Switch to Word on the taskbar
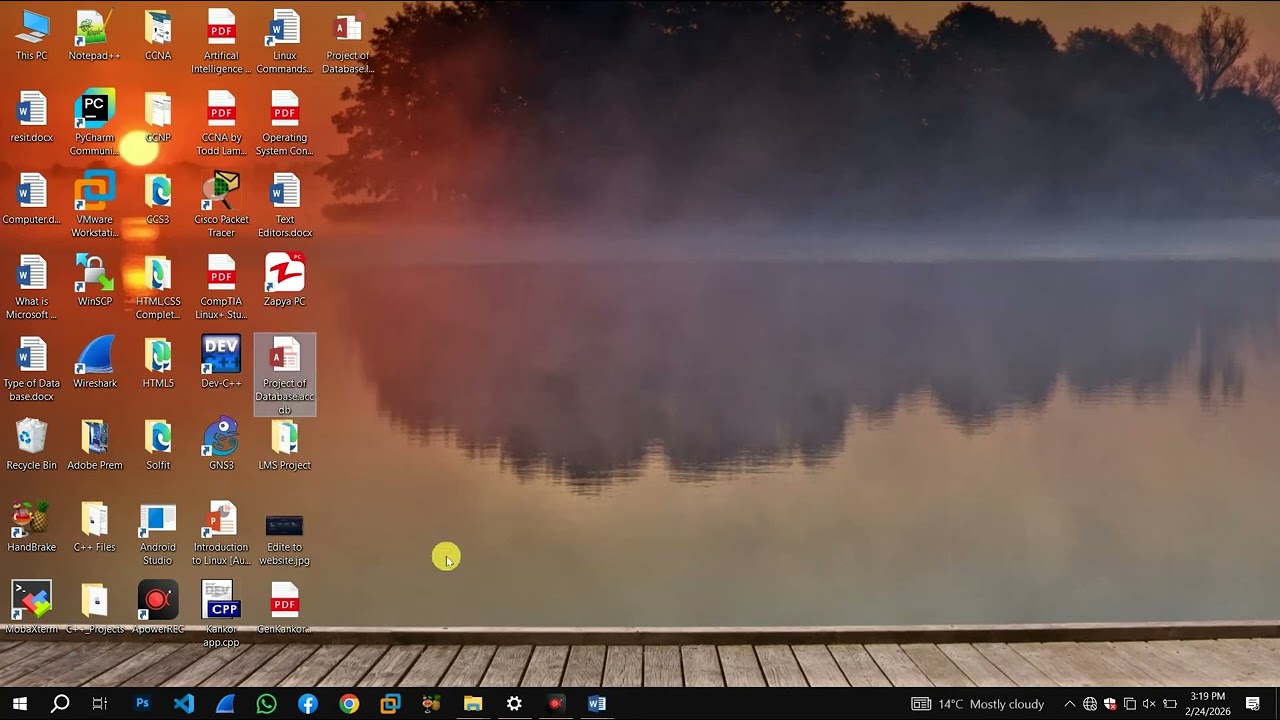The height and width of the screenshot is (720, 1280). [597, 704]
